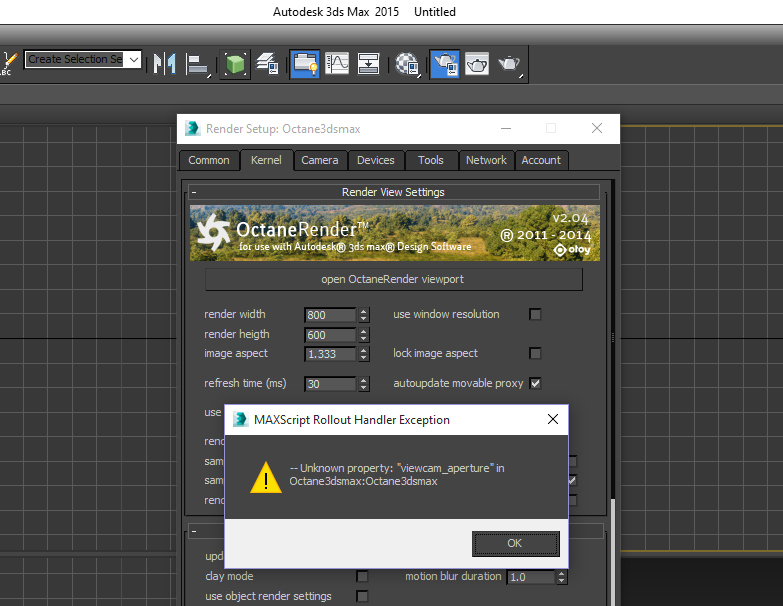Image resolution: width=783 pixels, height=606 pixels.
Task: Switch to the Camera tab
Action: 320,160
